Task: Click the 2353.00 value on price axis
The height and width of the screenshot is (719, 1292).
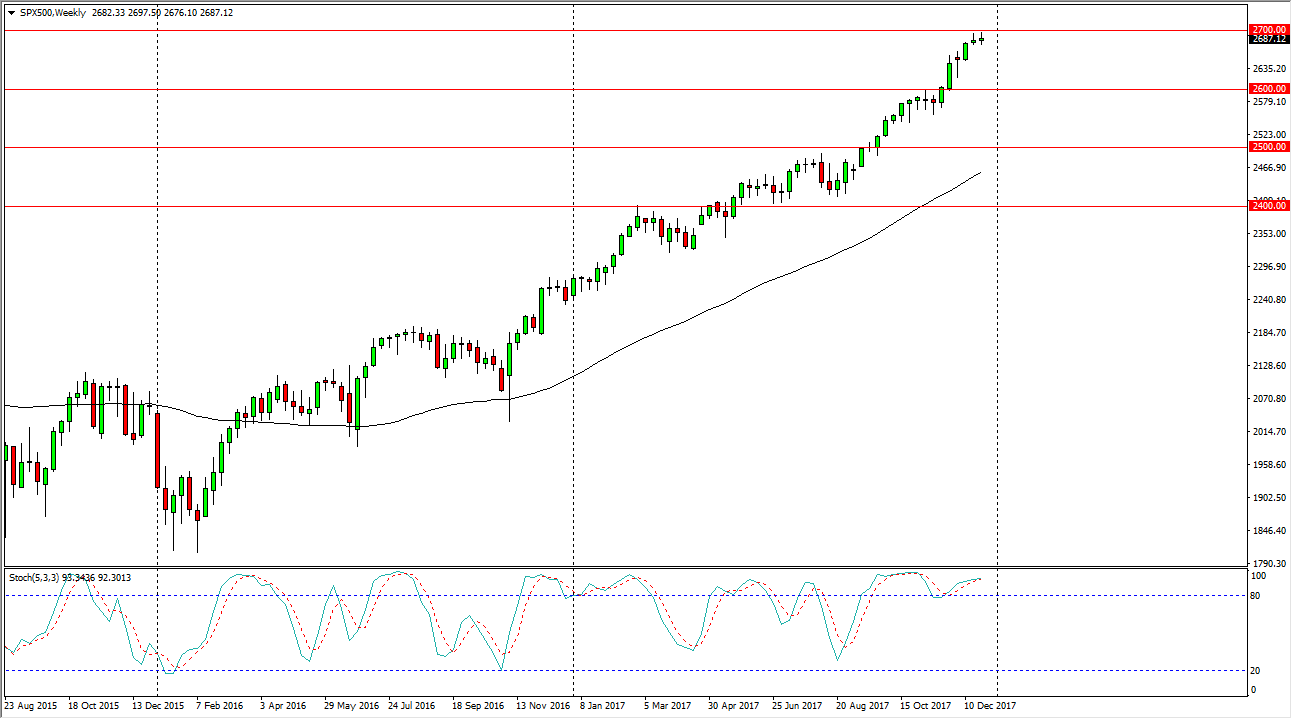Action: point(1267,234)
